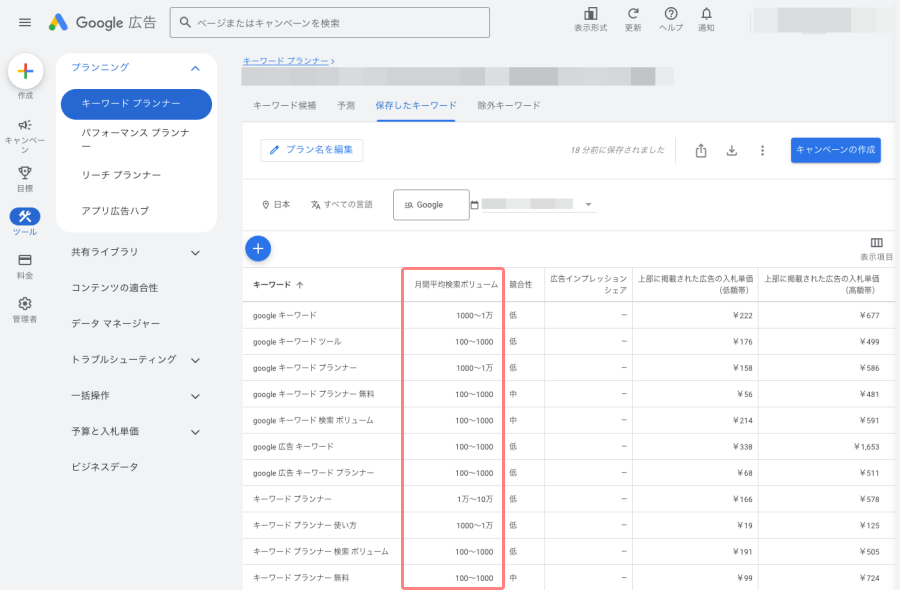Image resolution: width=900 pixels, height=590 pixels.
Task: Click the キャンペーンの作成 button
Action: 836,150
